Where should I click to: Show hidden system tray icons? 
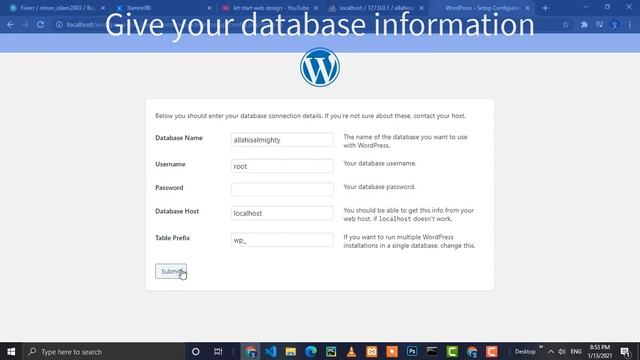(x=551, y=351)
